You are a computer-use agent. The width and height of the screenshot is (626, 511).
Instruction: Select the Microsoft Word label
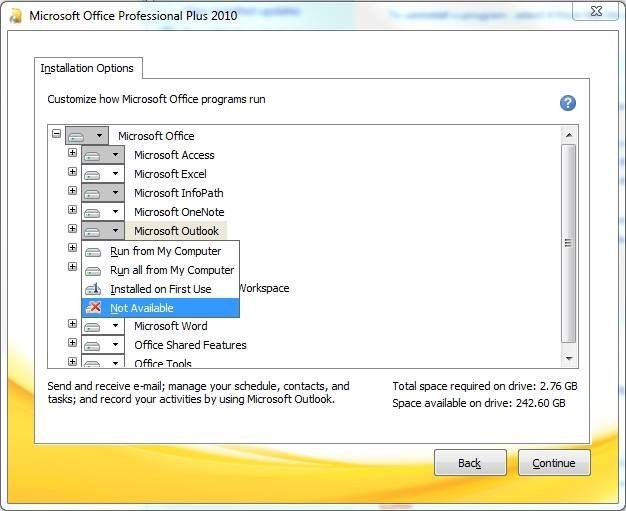click(x=170, y=326)
